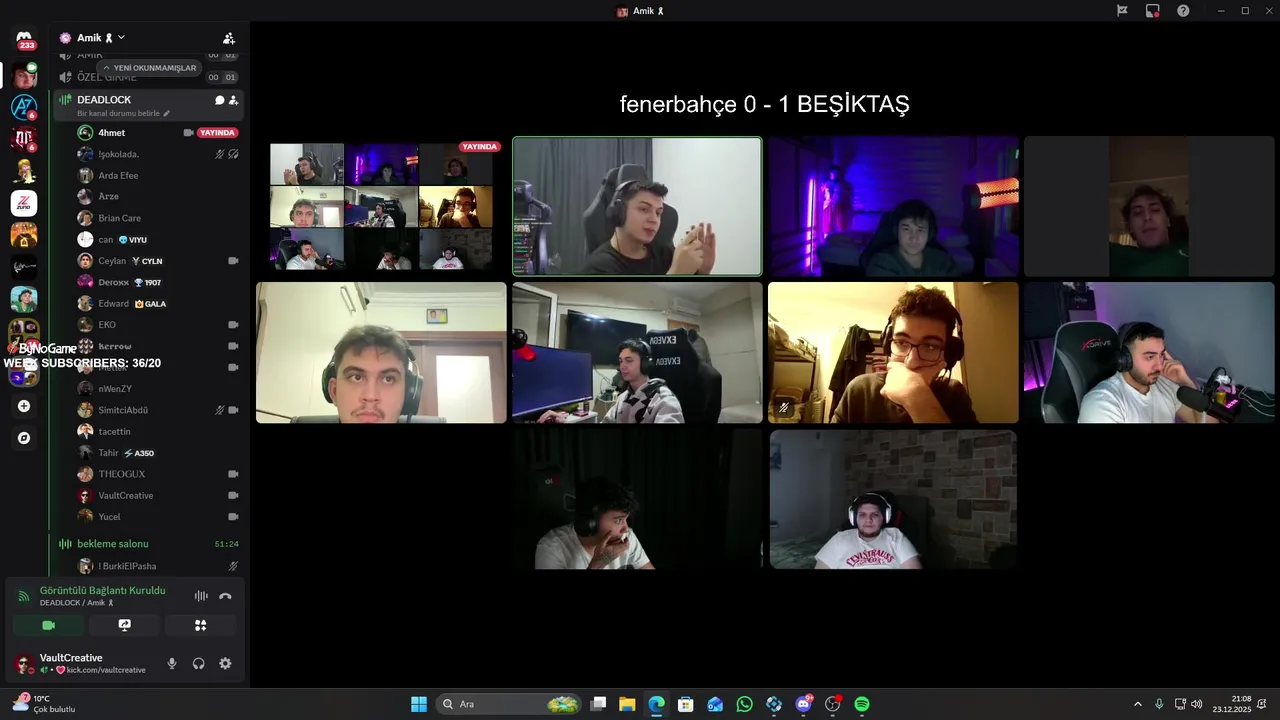Invite people to Amik server icon
Image resolution: width=1280 pixels, height=720 pixels.
229,38
